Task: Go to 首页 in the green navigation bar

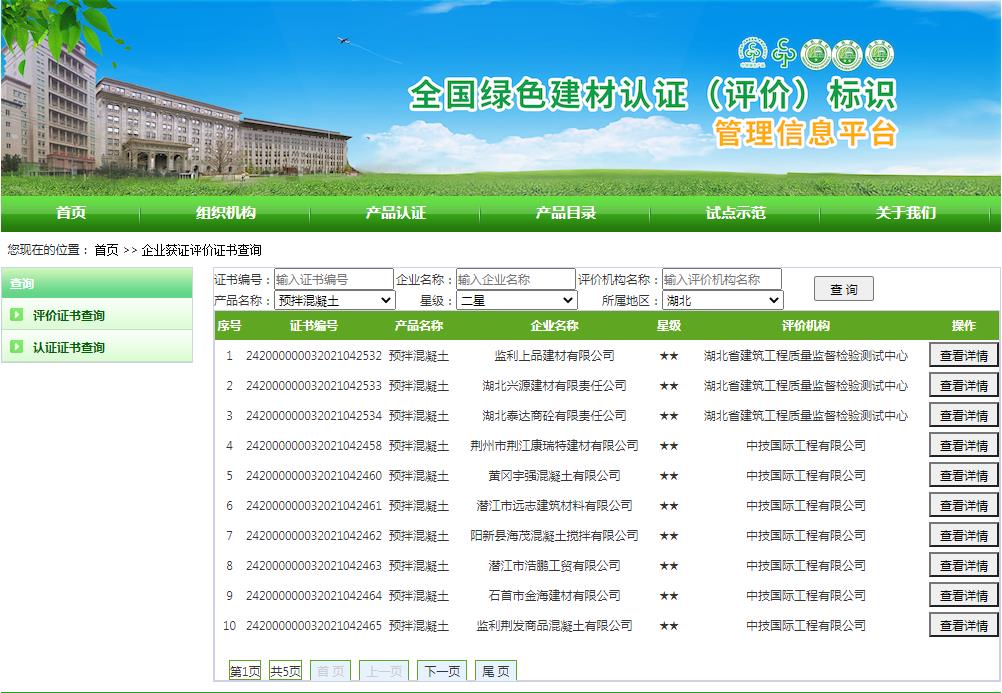Action: pyautogui.click(x=71, y=213)
